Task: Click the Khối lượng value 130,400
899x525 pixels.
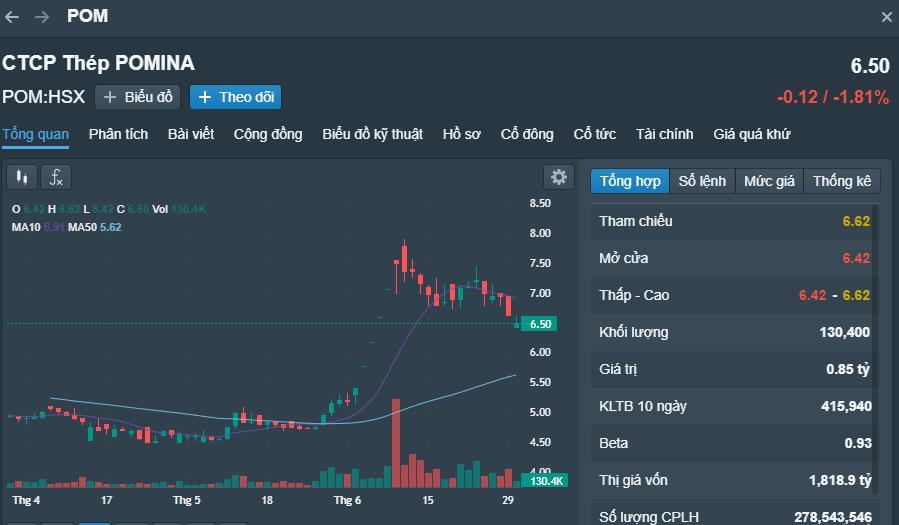Action: point(845,332)
